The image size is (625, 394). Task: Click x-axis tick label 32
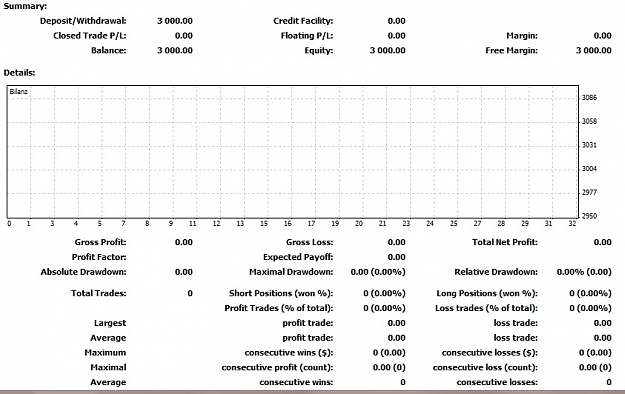coord(572,224)
